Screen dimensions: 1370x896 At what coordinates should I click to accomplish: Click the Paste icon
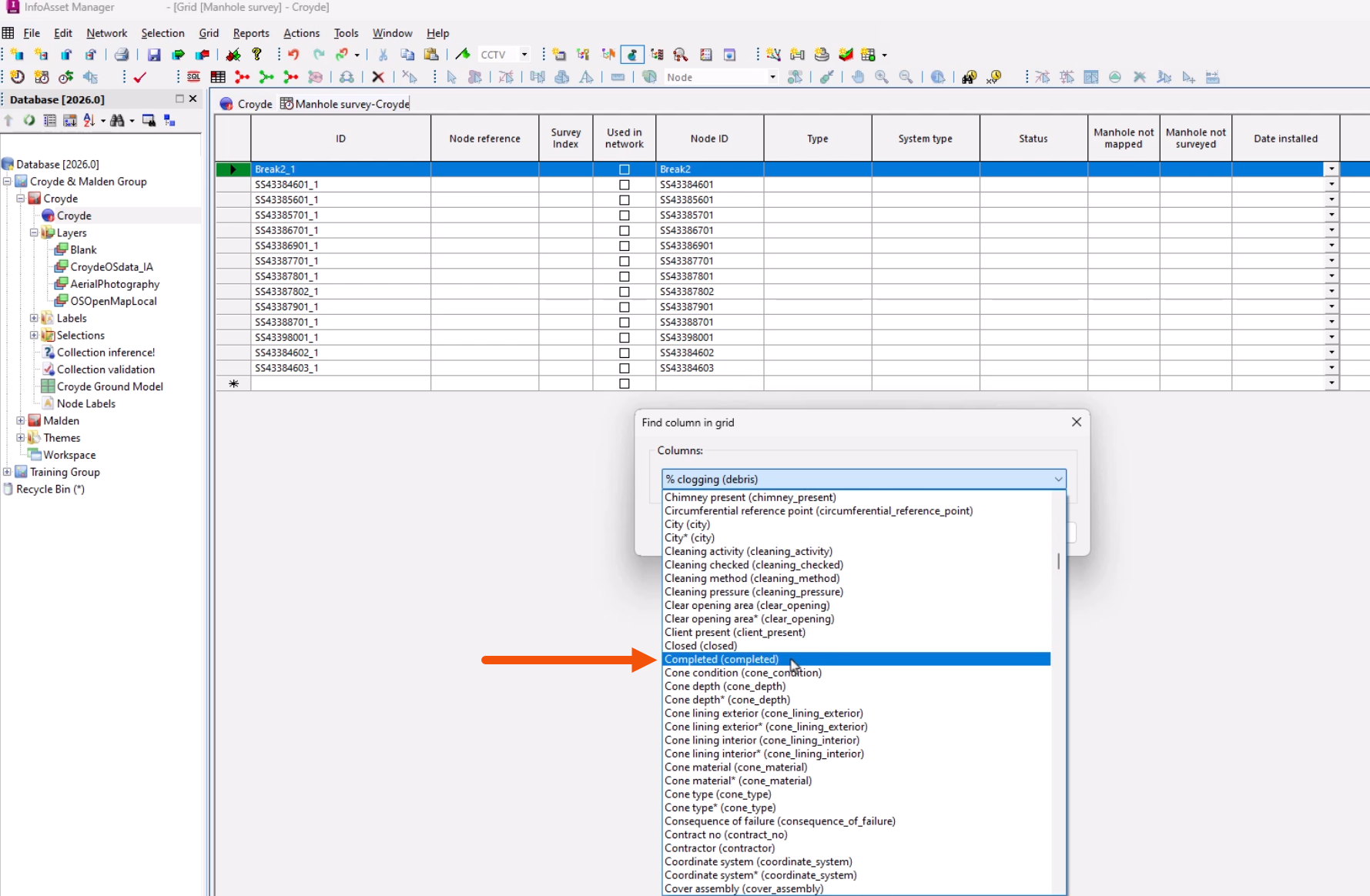(432, 54)
